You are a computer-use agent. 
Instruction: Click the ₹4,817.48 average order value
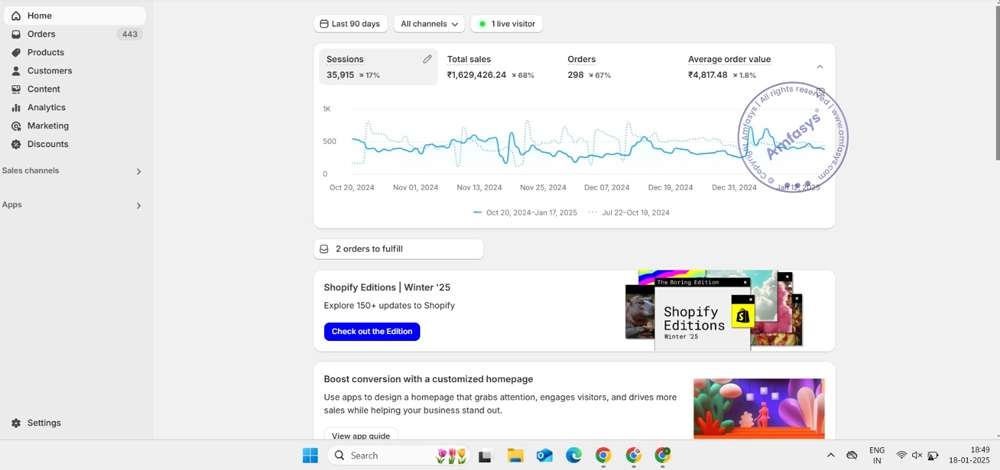(708, 75)
